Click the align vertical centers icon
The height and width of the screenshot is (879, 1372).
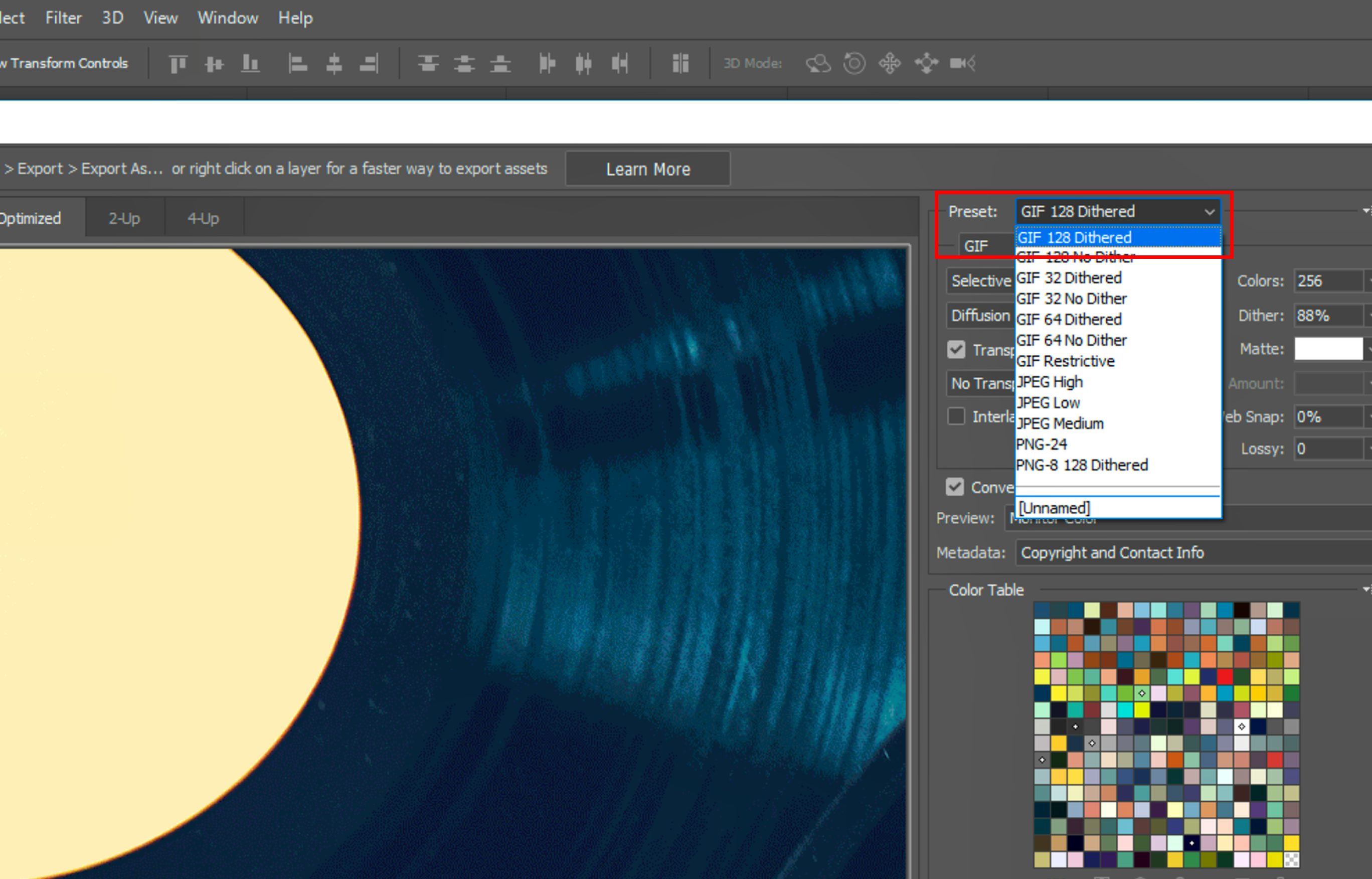(214, 63)
